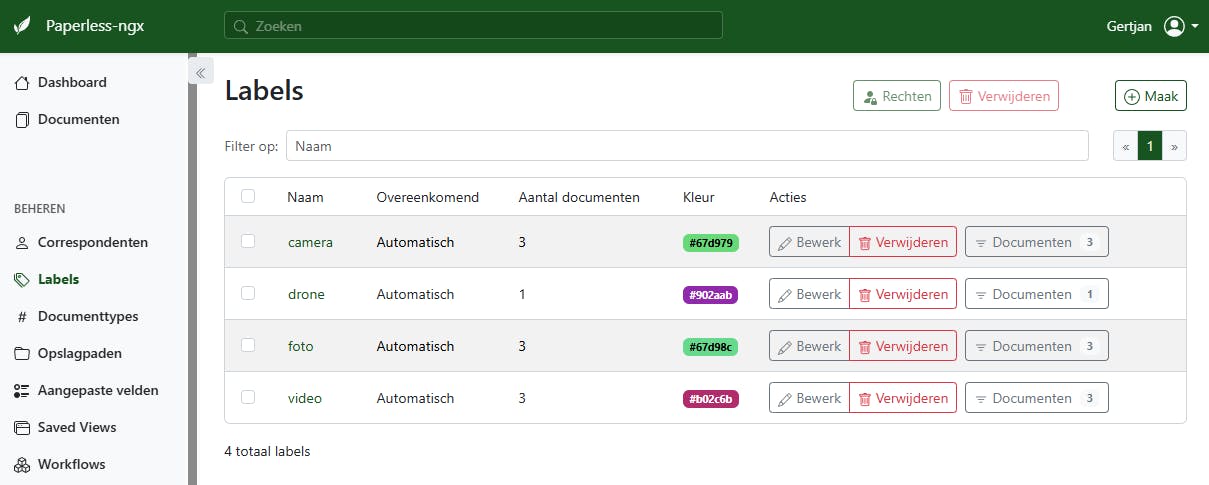
Task: Go to previous page with « arrow
Action: [x=1126, y=146]
